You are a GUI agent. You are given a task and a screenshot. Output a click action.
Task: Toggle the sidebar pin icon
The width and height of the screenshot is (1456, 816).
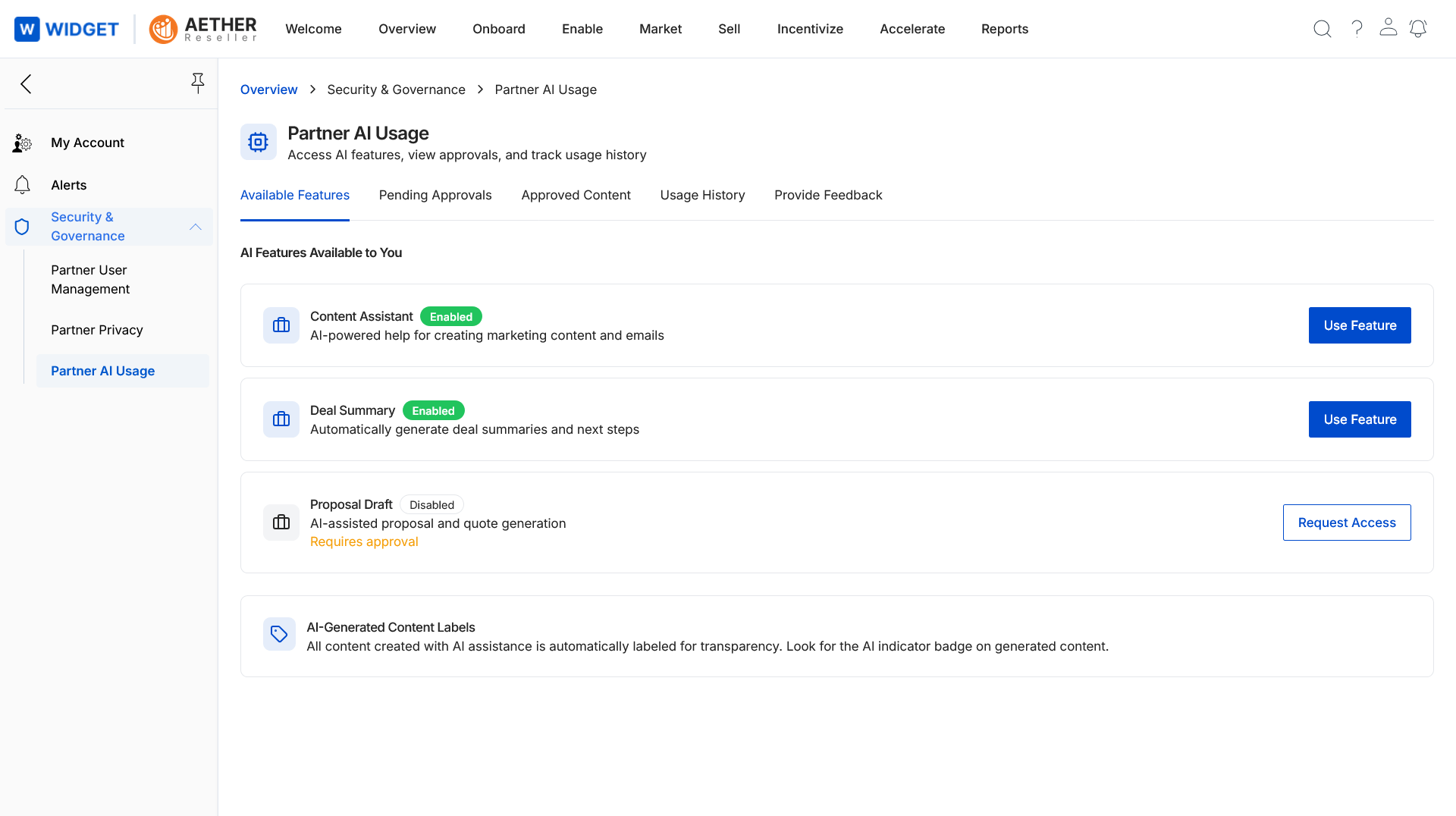point(198,83)
